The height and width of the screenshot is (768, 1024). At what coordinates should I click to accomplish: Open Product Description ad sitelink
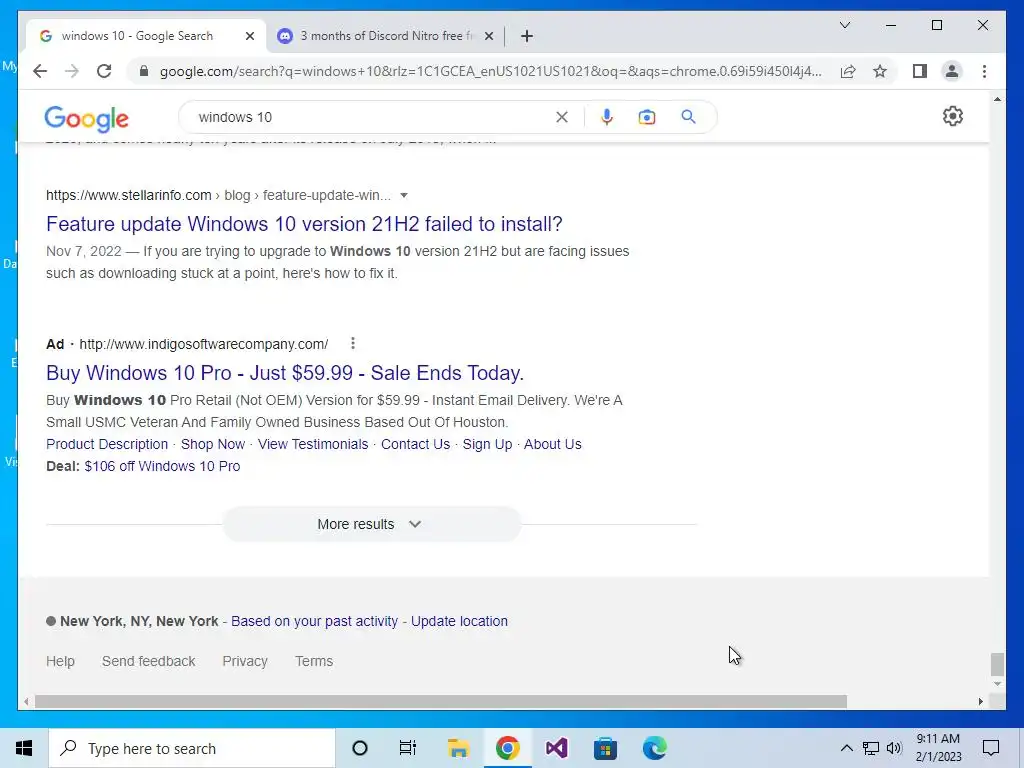click(x=107, y=444)
